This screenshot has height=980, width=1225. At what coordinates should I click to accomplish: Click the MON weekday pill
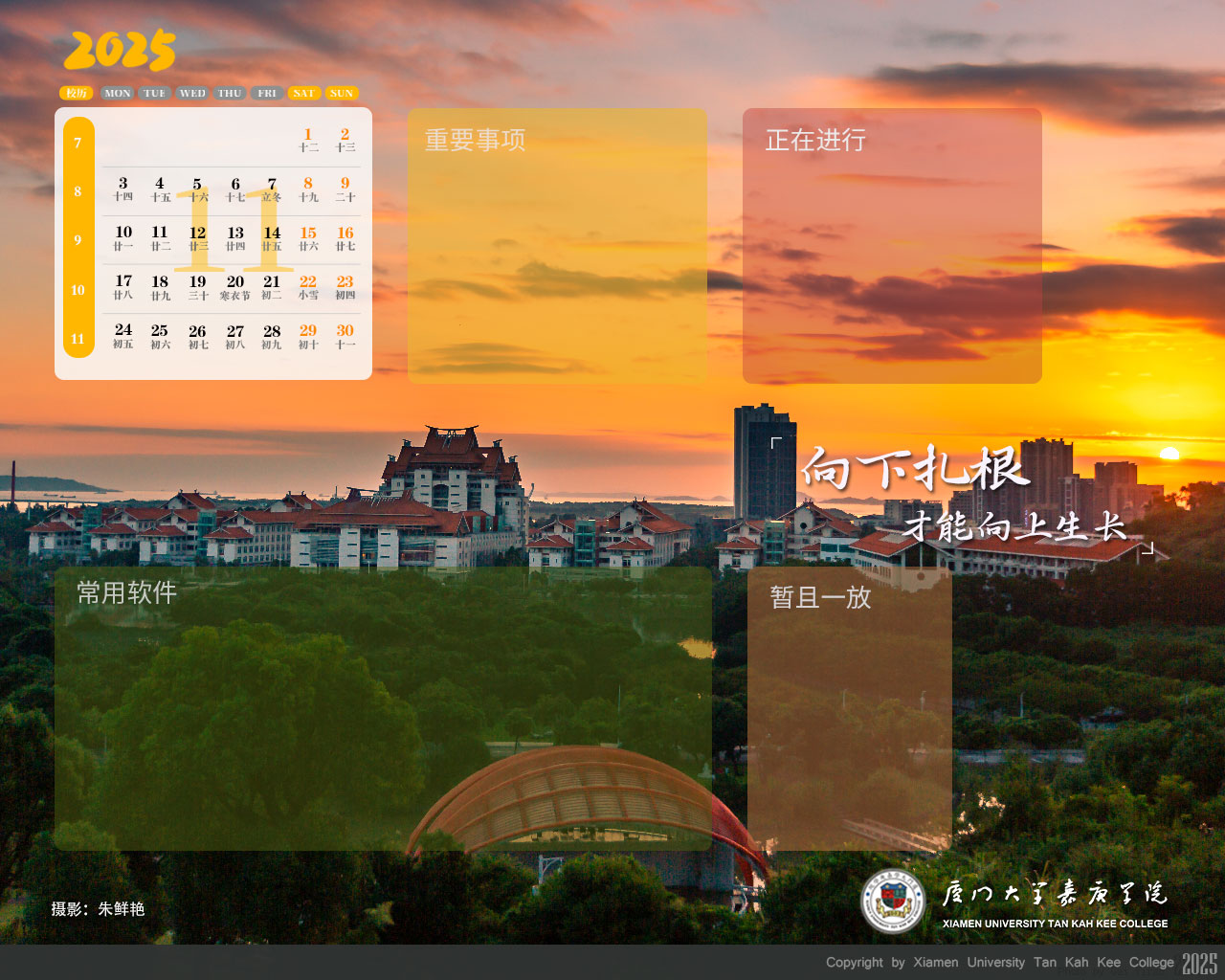tap(118, 93)
